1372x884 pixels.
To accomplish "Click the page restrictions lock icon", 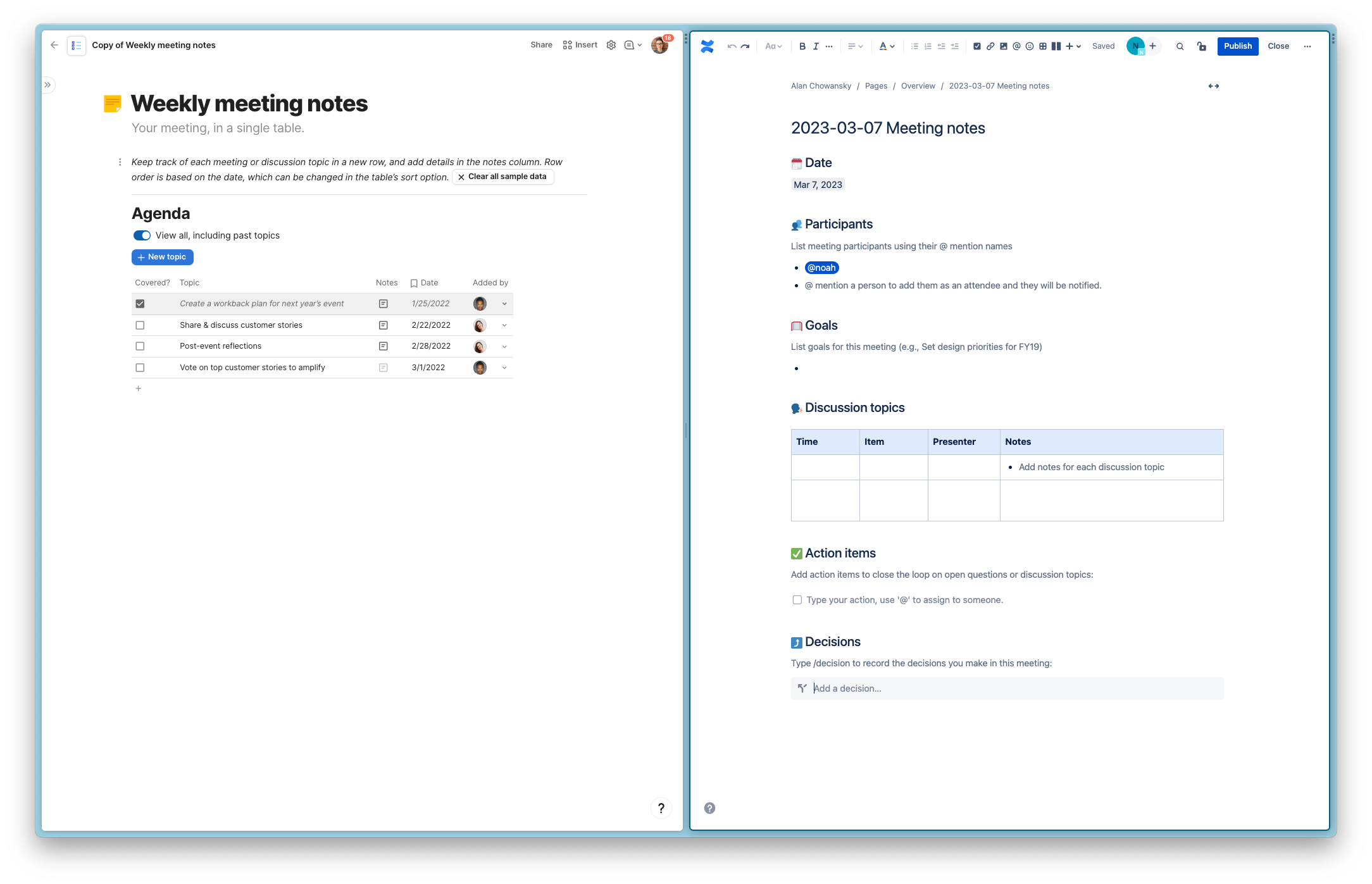I will click(x=1201, y=46).
